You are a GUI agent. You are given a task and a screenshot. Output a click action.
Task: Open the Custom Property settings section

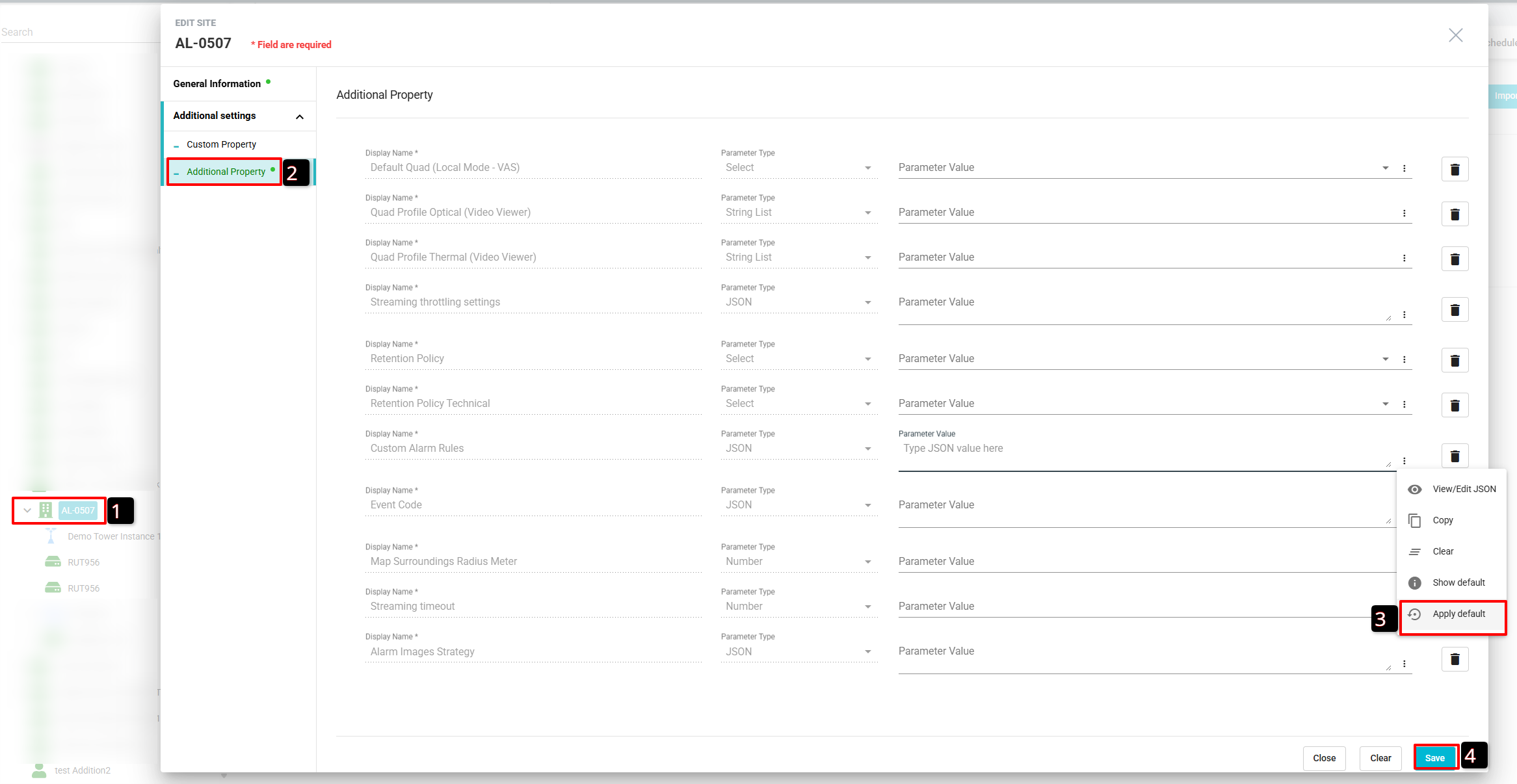pyautogui.click(x=221, y=144)
